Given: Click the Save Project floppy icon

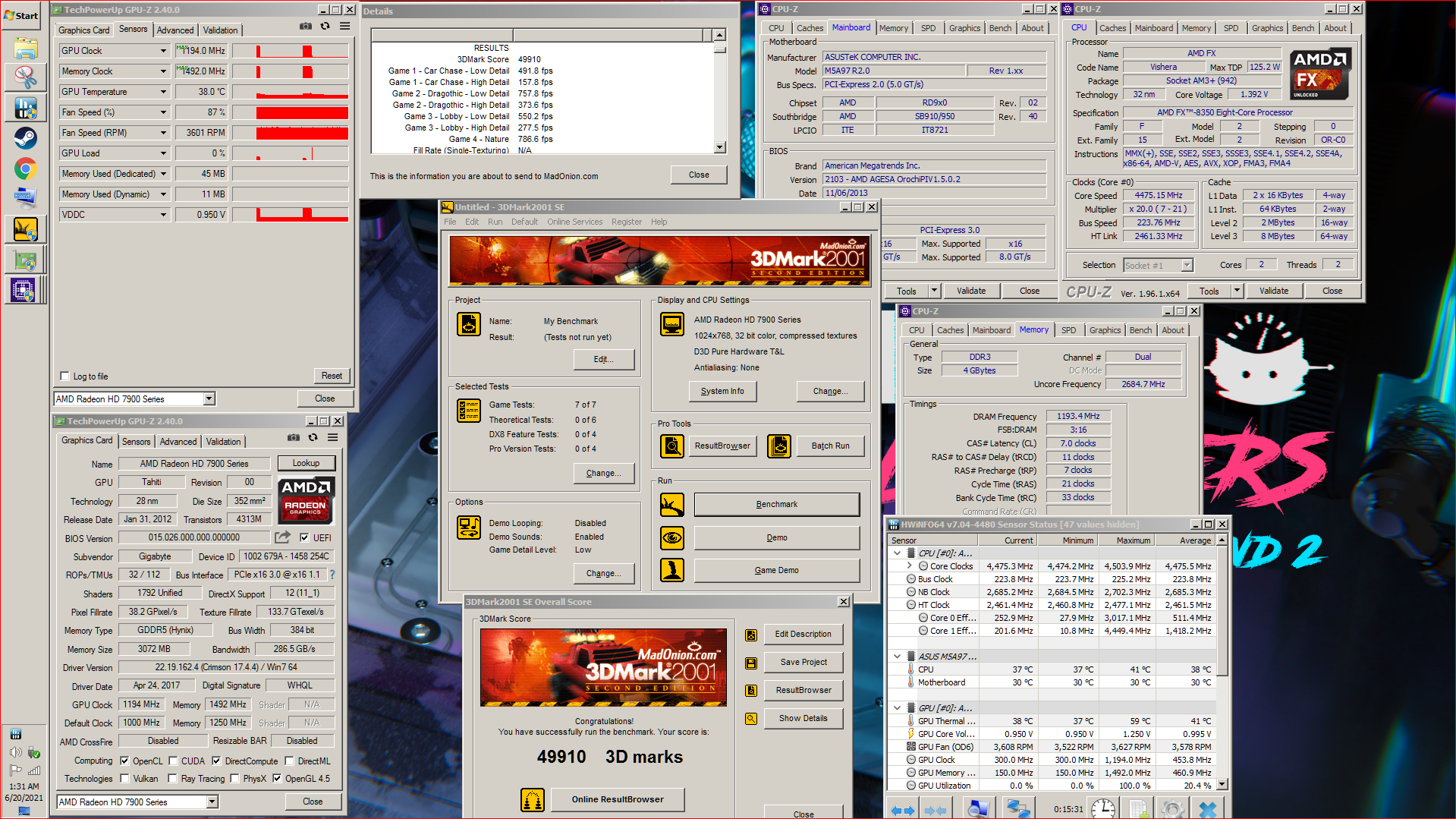Looking at the screenshot, I should 751,663.
